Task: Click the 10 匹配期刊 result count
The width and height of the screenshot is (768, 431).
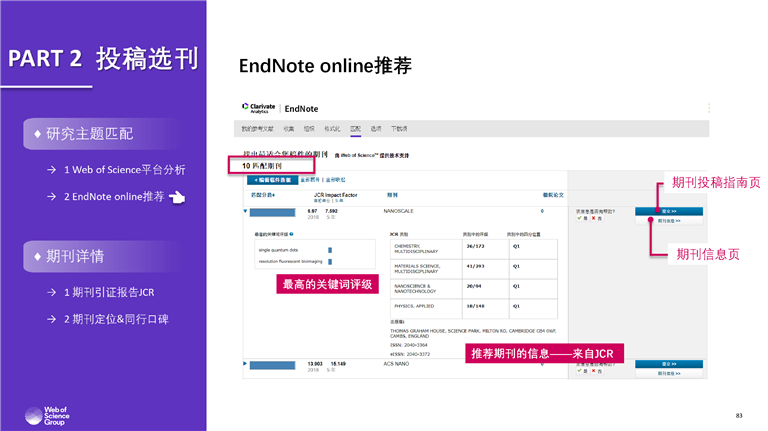Action: 262,166
